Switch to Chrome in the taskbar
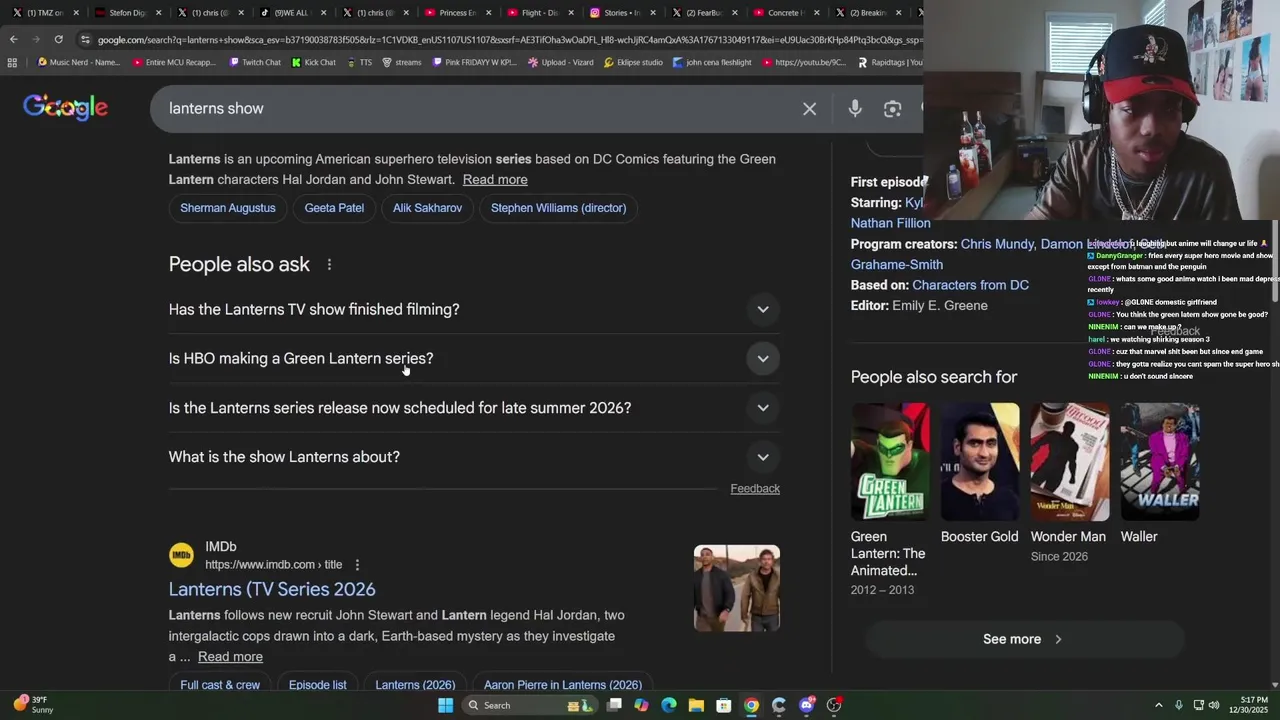1280x720 pixels. (x=751, y=705)
